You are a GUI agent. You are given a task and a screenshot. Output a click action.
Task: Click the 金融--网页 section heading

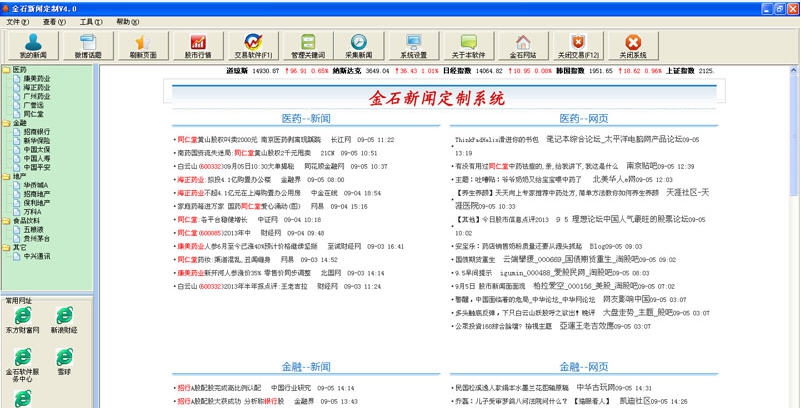[584, 367]
